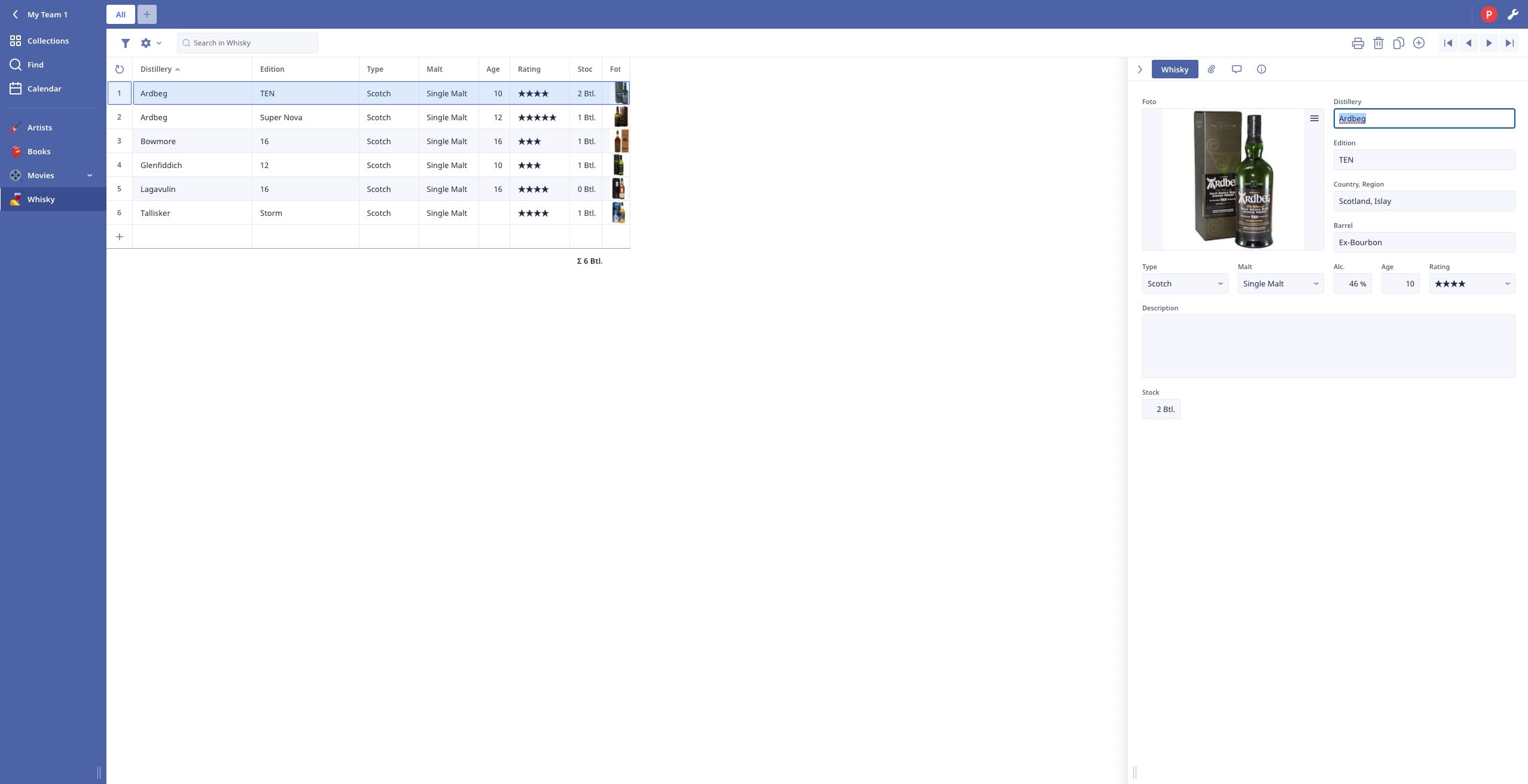Open the attachments paperclip tab
This screenshot has height=784, width=1528.
click(1211, 69)
